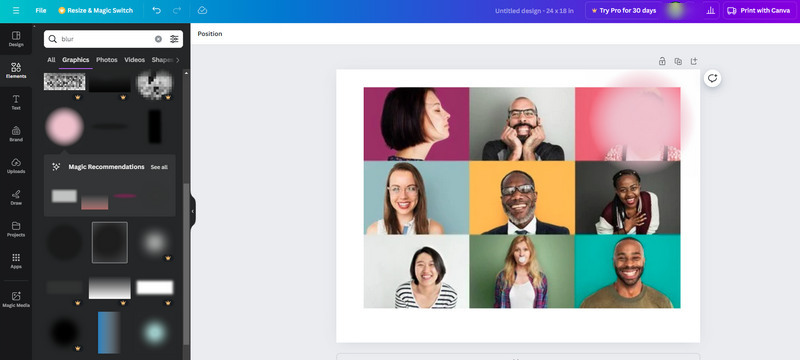Select the white-to-gray gradient graphic
Screen dimensions: 800x360
point(110,288)
